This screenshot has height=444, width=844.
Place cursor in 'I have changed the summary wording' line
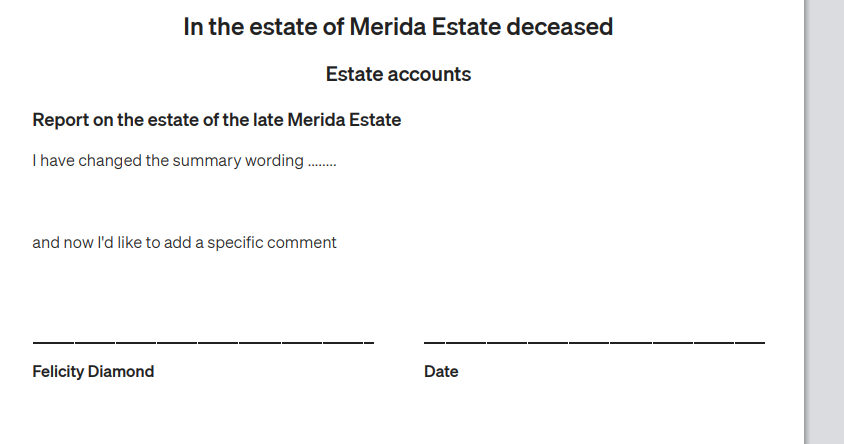click(184, 161)
